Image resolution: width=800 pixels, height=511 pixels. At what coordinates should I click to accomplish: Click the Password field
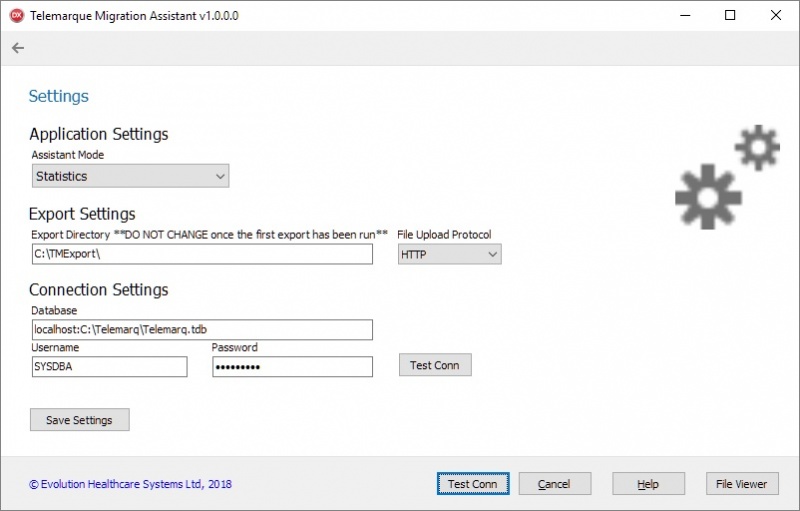coord(292,367)
